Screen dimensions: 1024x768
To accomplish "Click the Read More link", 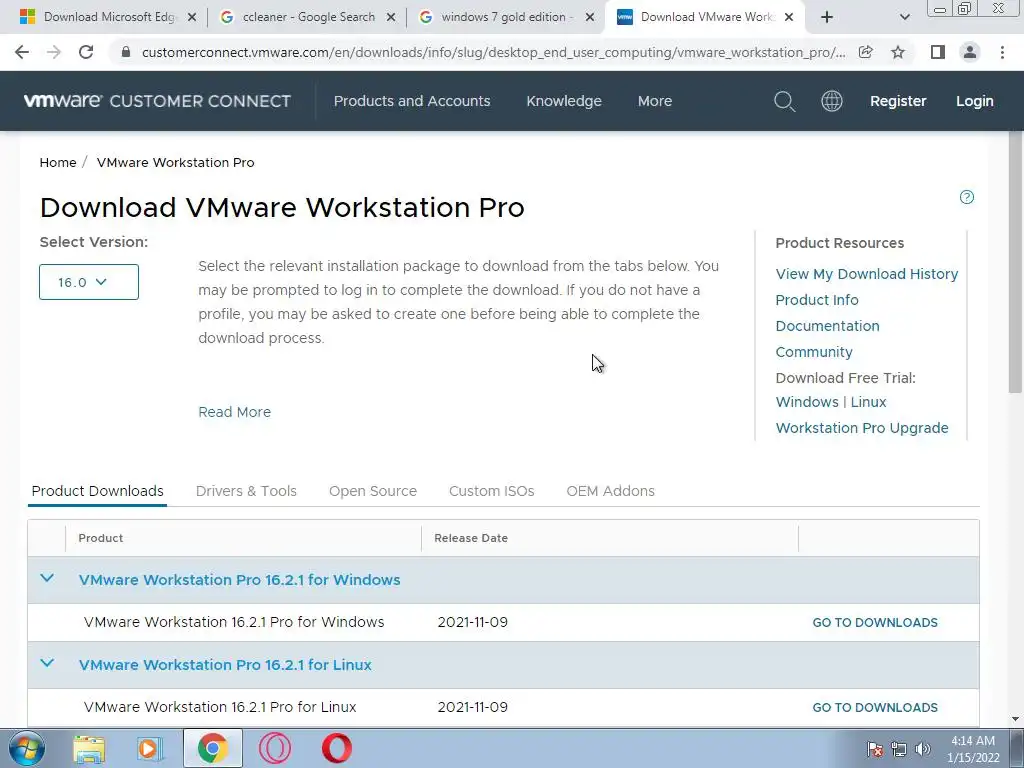I will [x=234, y=412].
